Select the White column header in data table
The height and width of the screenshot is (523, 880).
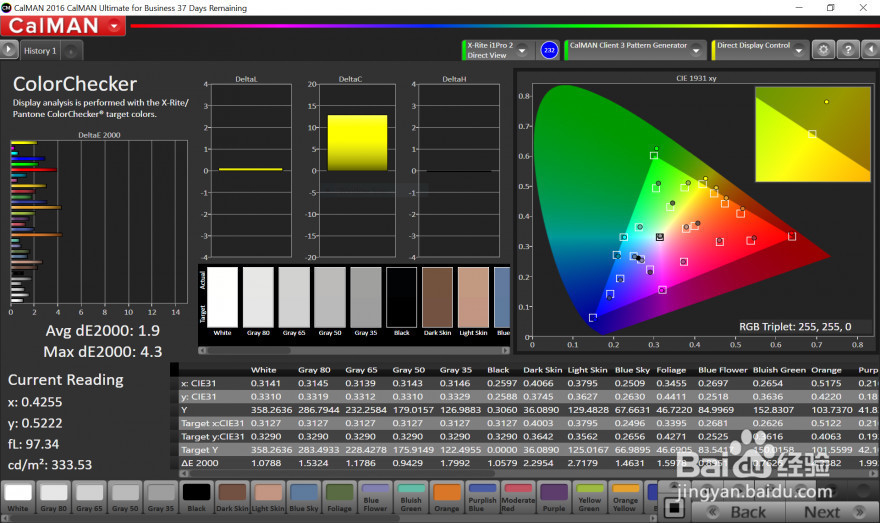[x=263, y=370]
